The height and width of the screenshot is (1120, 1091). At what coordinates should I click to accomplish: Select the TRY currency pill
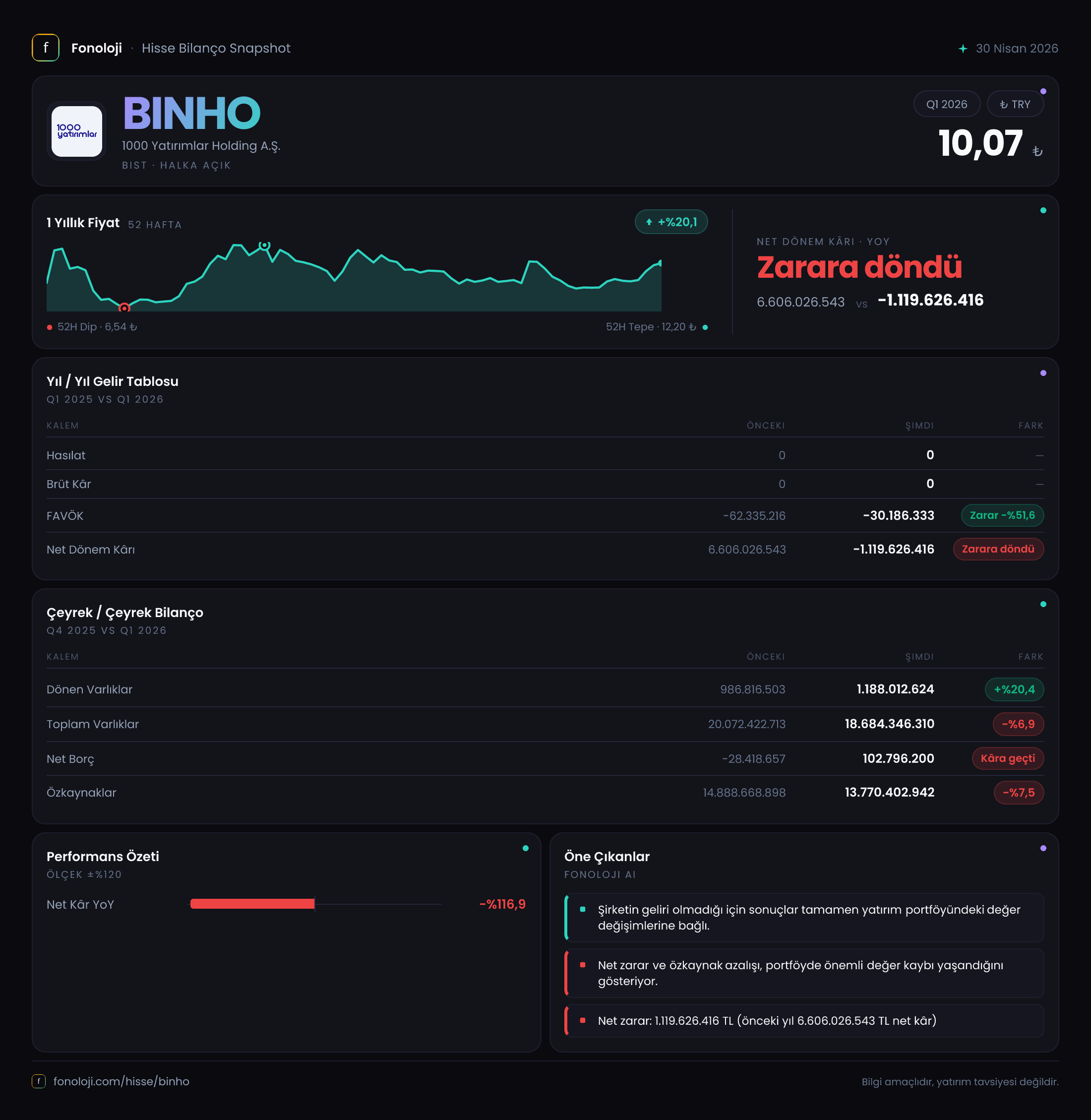pos(1015,104)
